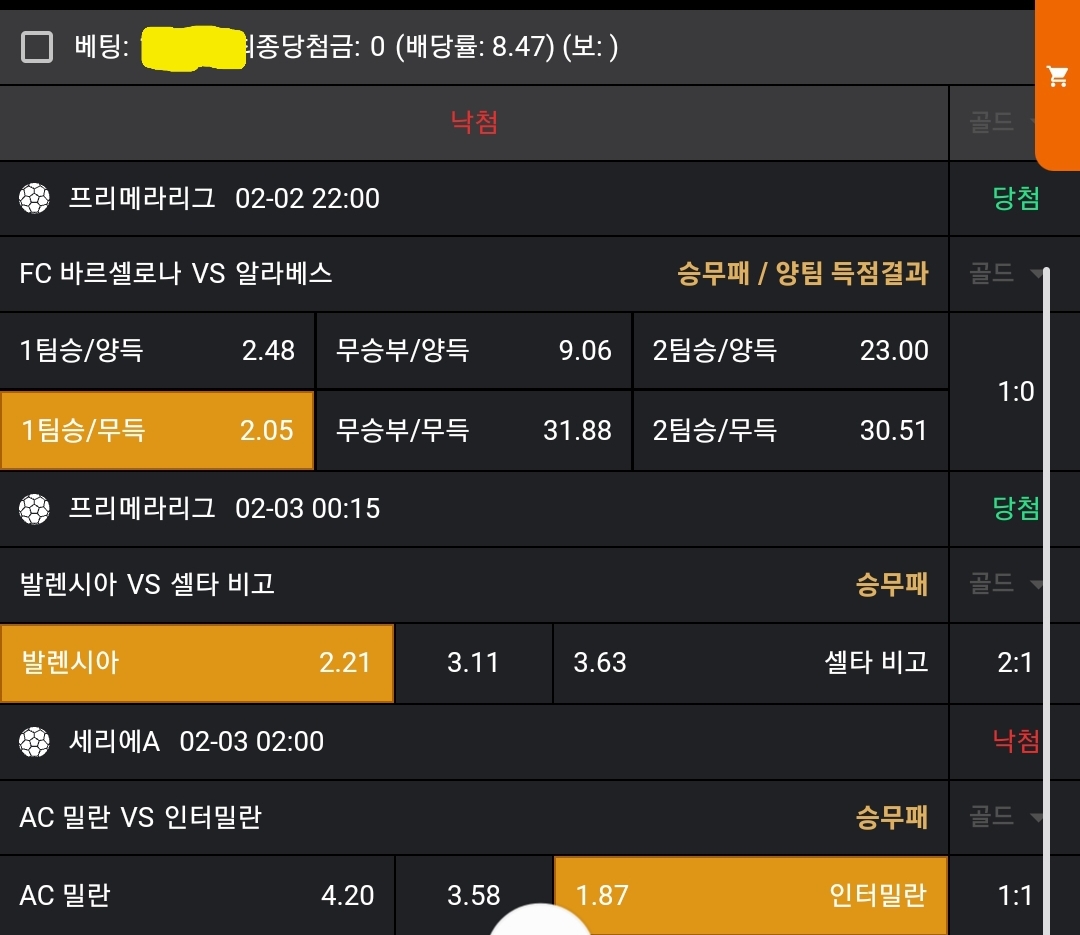Select the 셀타 비고 3.63 odds cell

(x=750, y=663)
